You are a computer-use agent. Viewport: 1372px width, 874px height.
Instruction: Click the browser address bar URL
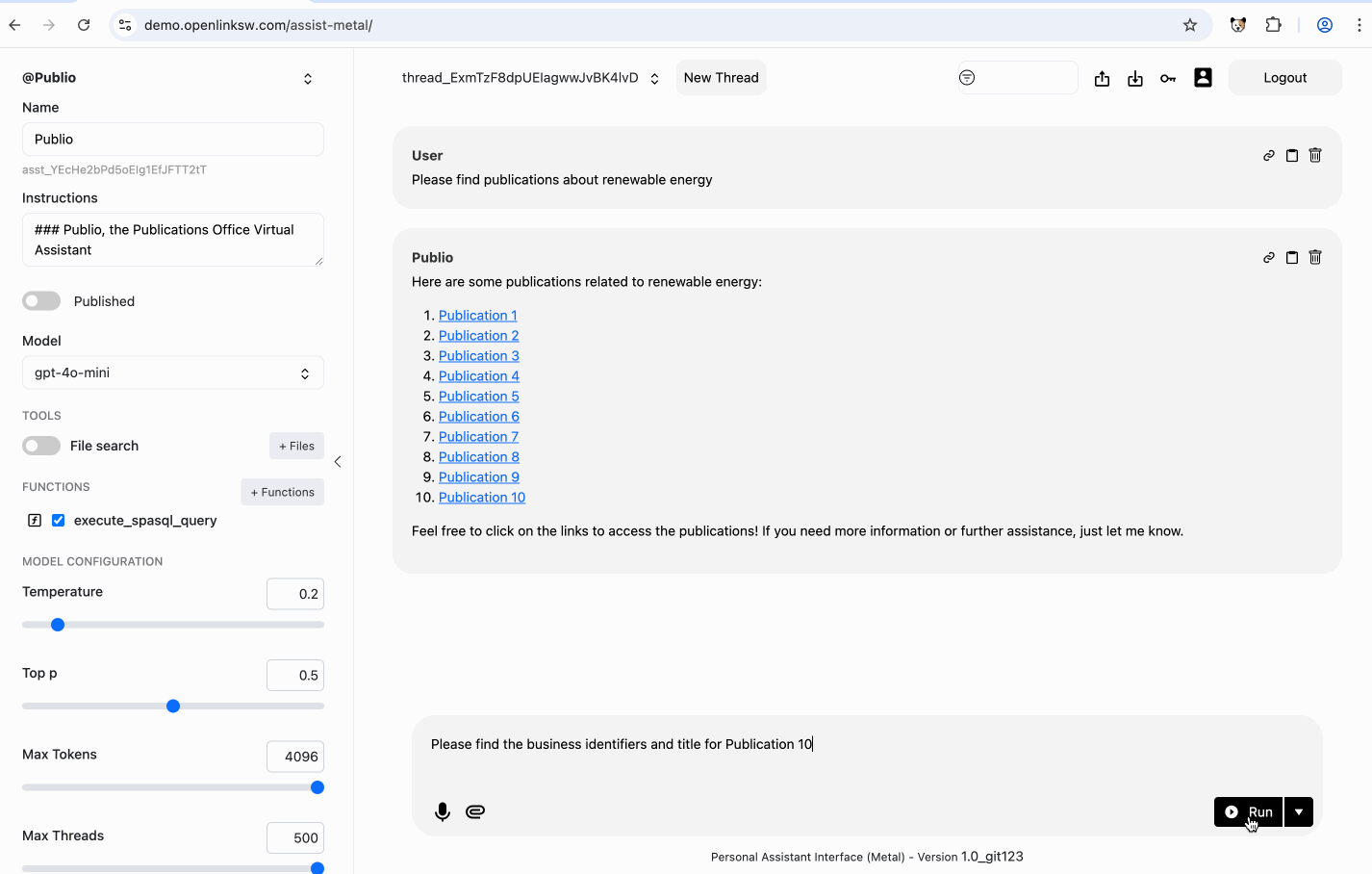click(x=258, y=25)
